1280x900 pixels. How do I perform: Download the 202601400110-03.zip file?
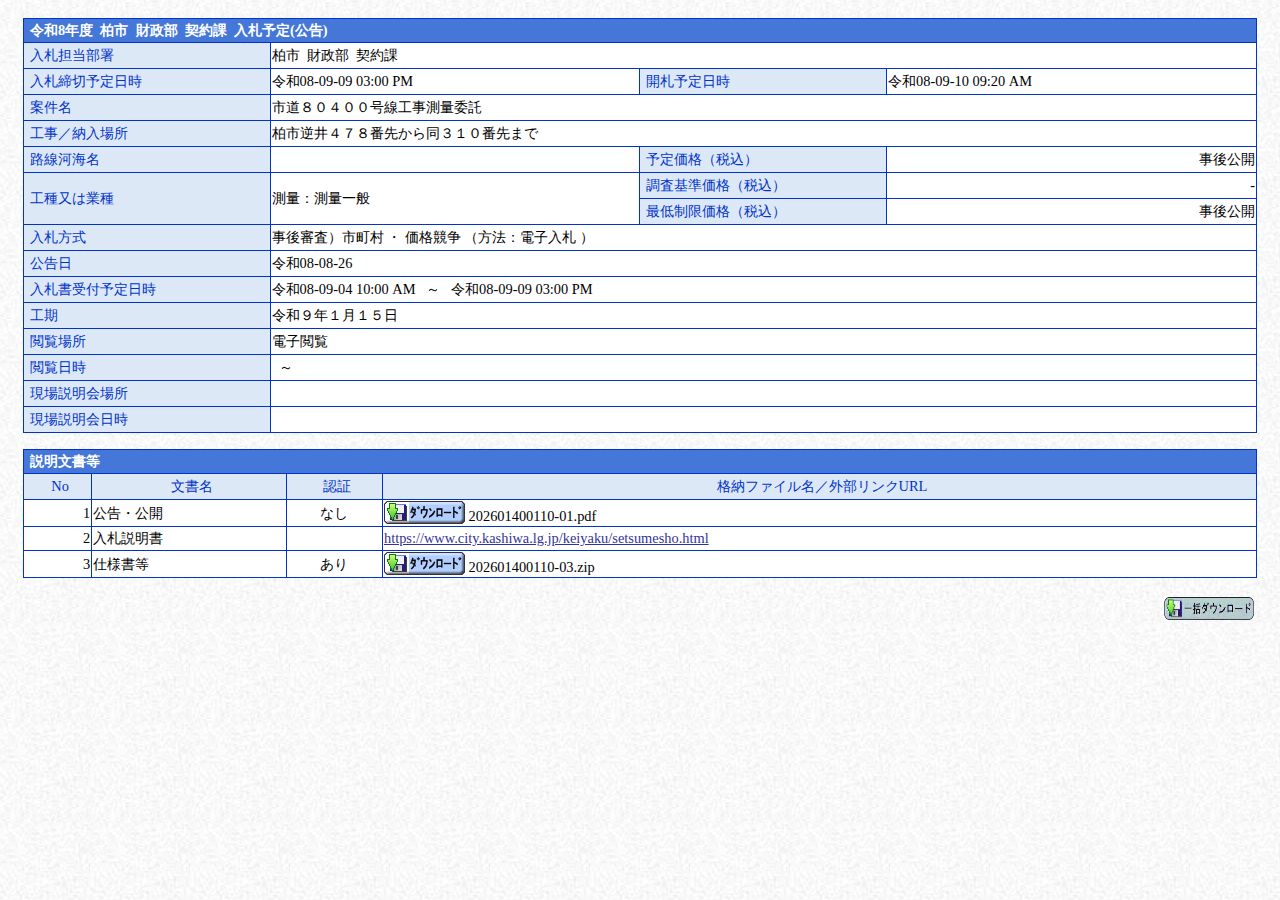coord(424,564)
